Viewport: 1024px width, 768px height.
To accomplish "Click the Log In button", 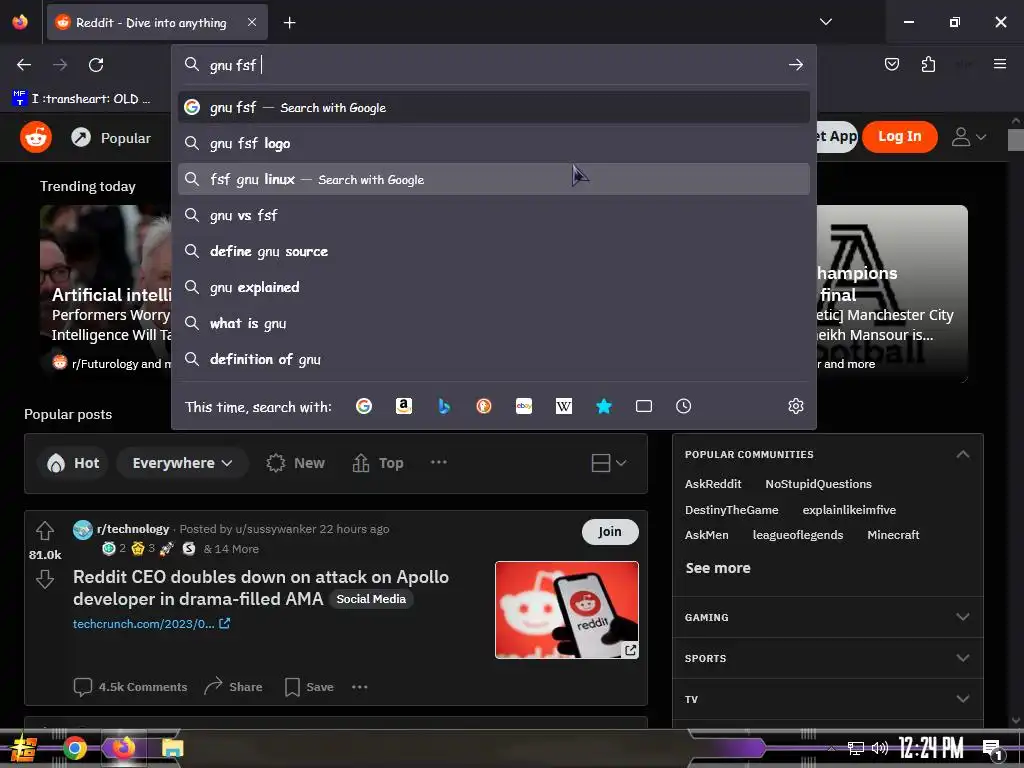I will (x=899, y=136).
